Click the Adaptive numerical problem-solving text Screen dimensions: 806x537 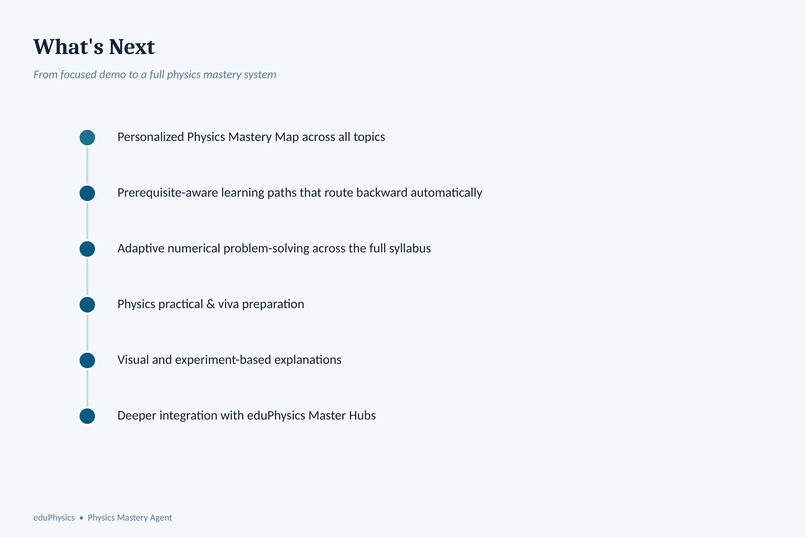tap(274, 248)
